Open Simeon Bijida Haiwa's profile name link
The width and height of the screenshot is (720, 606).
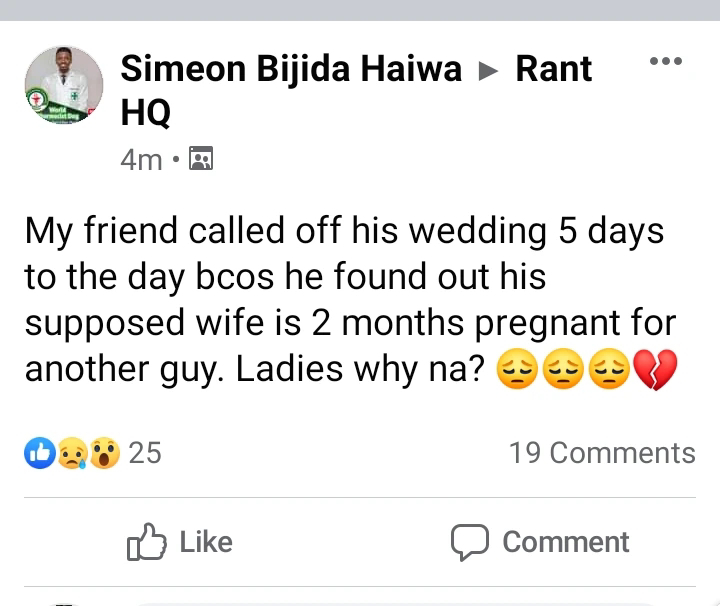coord(291,69)
